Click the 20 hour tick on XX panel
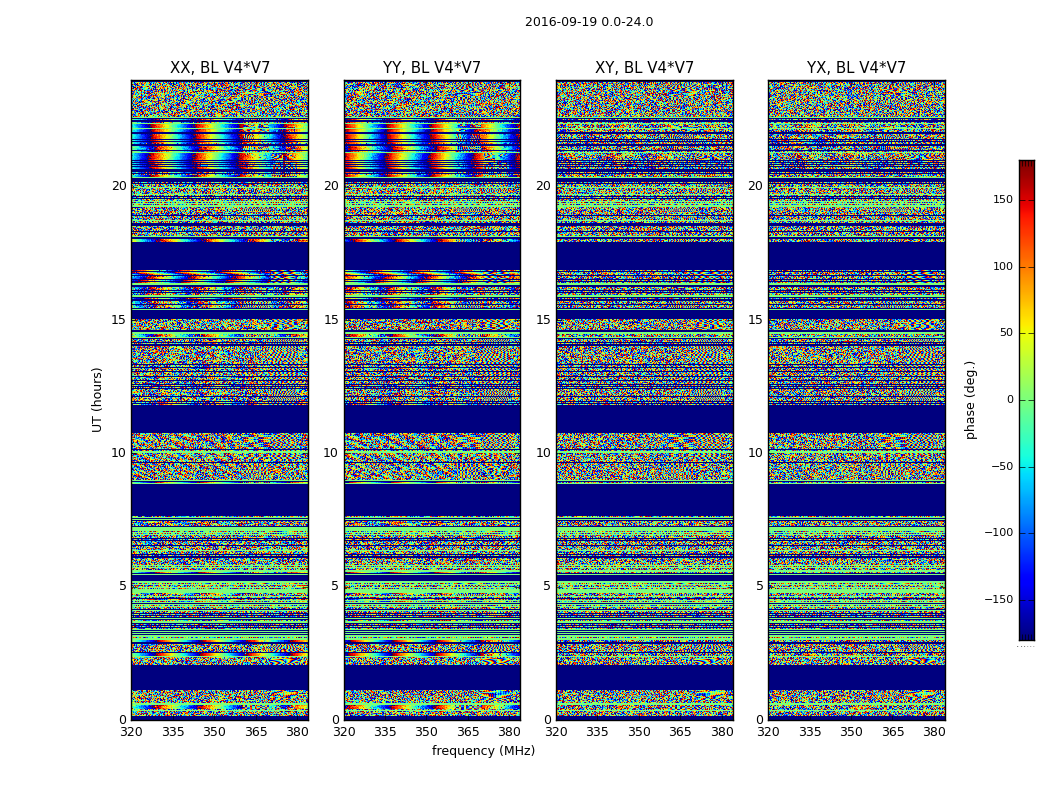The image size is (1050, 800). pyautogui.click(x=119, y=186)
